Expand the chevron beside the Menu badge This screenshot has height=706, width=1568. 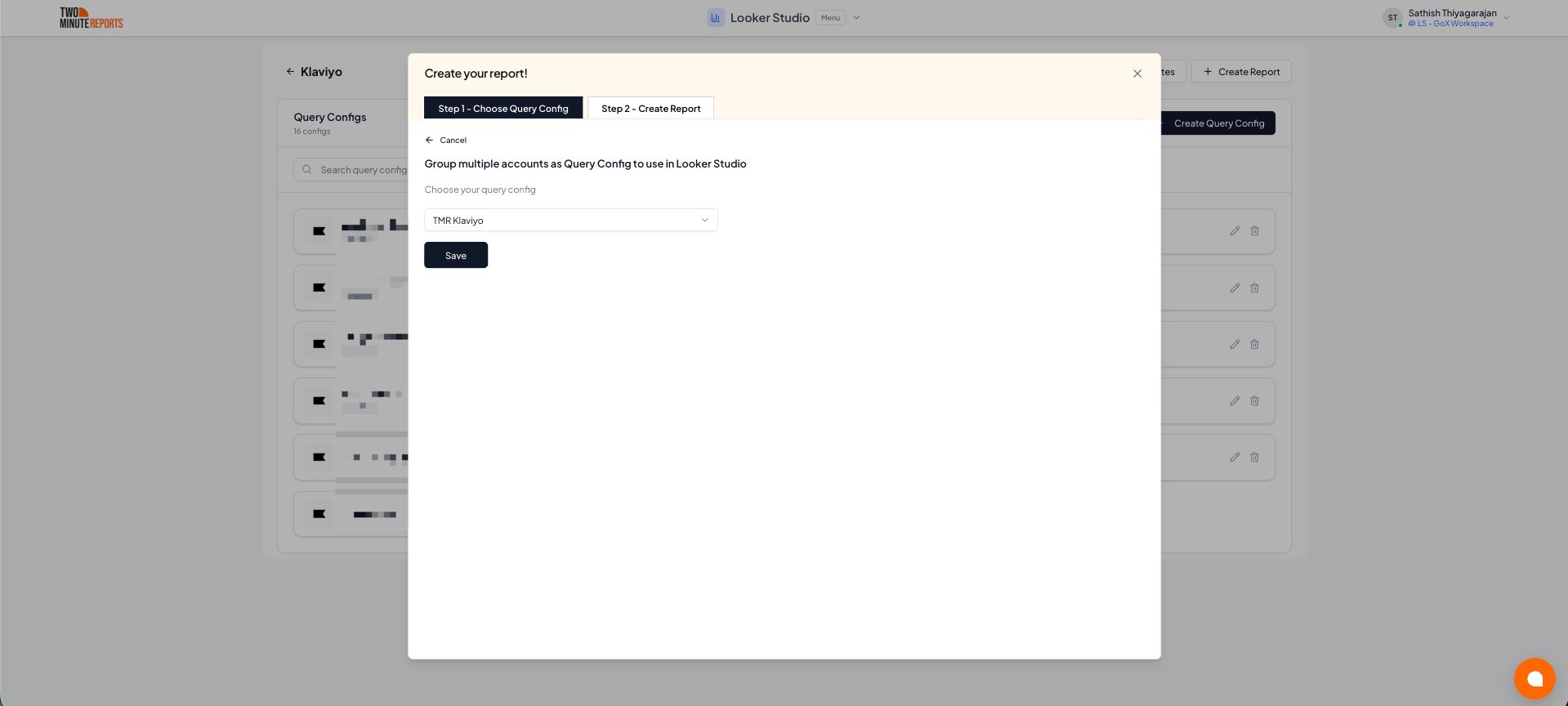(856, 18)
